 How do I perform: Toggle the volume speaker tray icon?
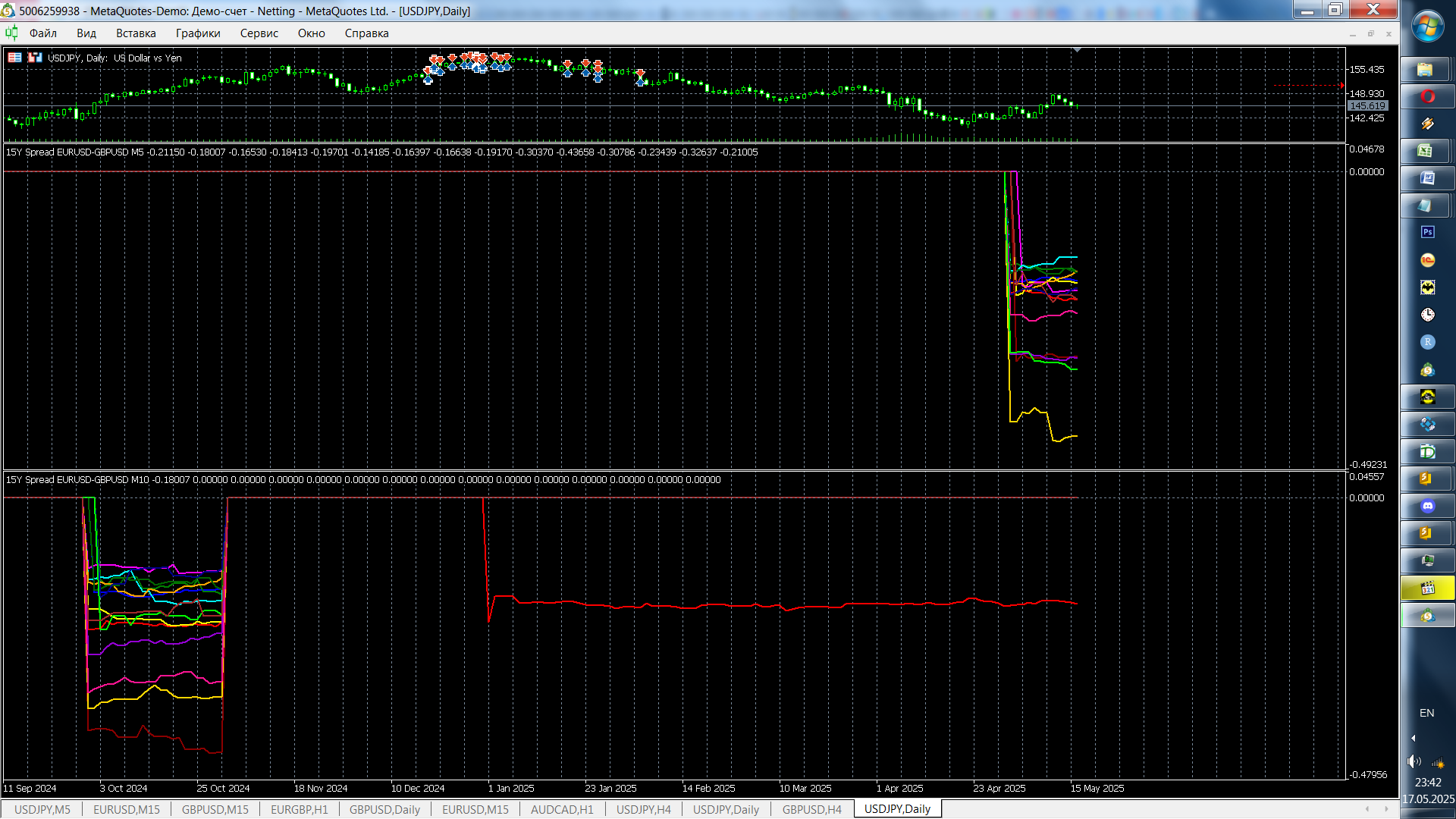click(x=1413, y=761)
